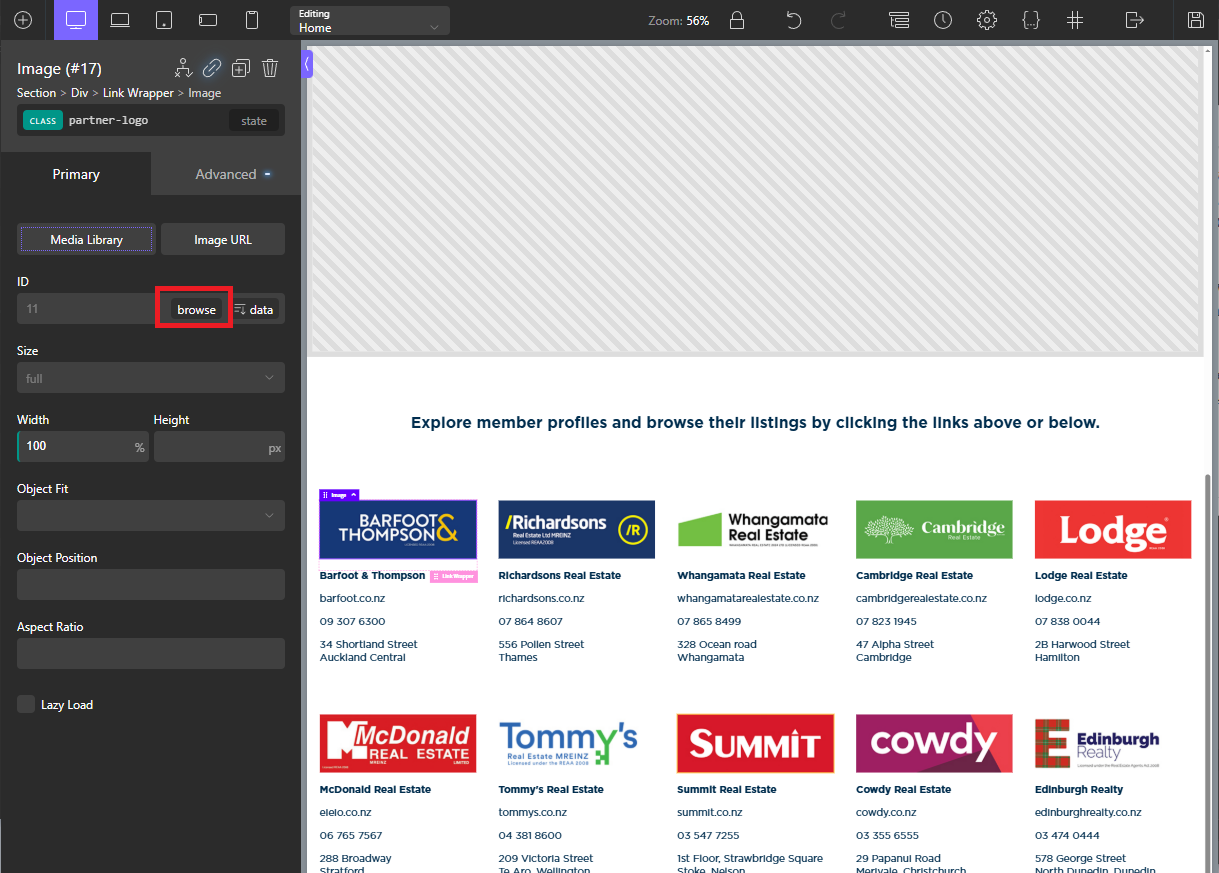Delete the Image element with trash icon

(x=270, y=68)
